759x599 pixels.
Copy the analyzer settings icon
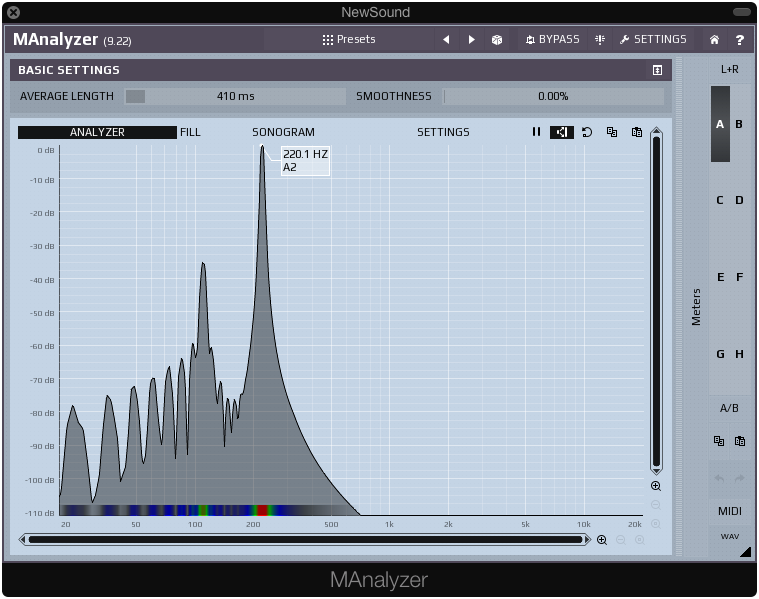tap(612, 132)
